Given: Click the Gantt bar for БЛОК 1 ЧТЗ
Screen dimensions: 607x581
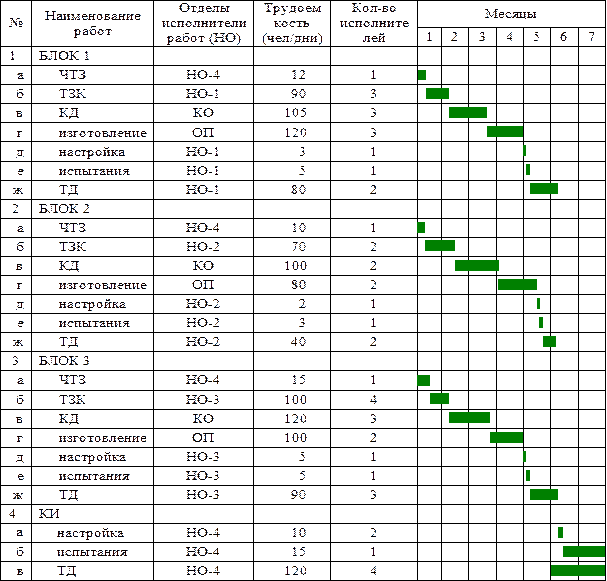Looking at the screenshot, I should coord(422,75).
